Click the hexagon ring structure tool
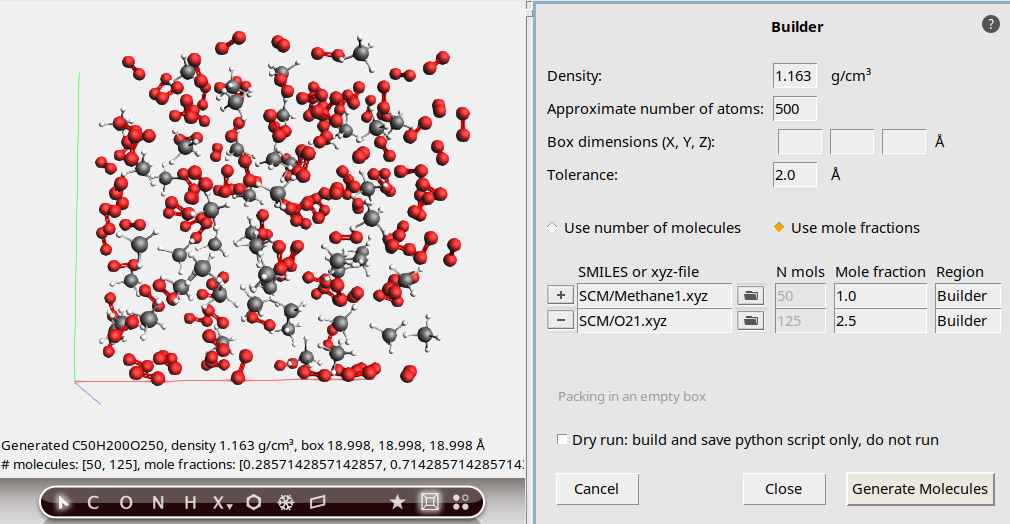1010x524 pixels. [x=254, y=502]
